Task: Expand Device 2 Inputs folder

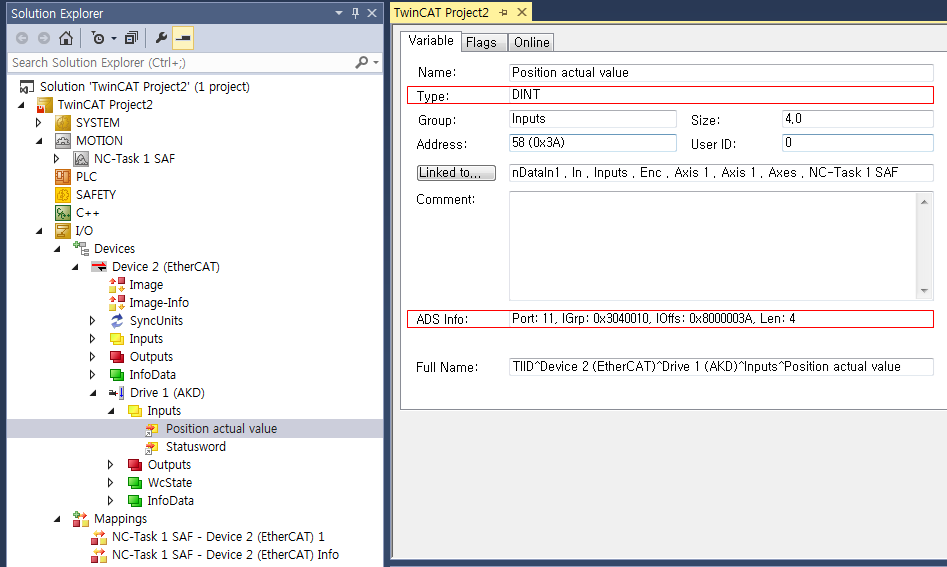Action: coord(92,339)
